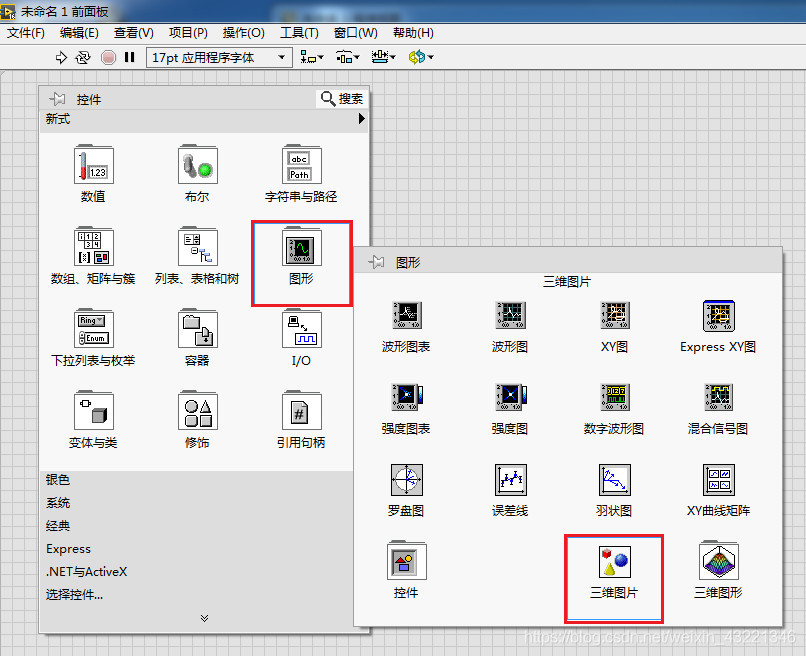Open the I/O controls palette
806x656 pixels.
301,329
